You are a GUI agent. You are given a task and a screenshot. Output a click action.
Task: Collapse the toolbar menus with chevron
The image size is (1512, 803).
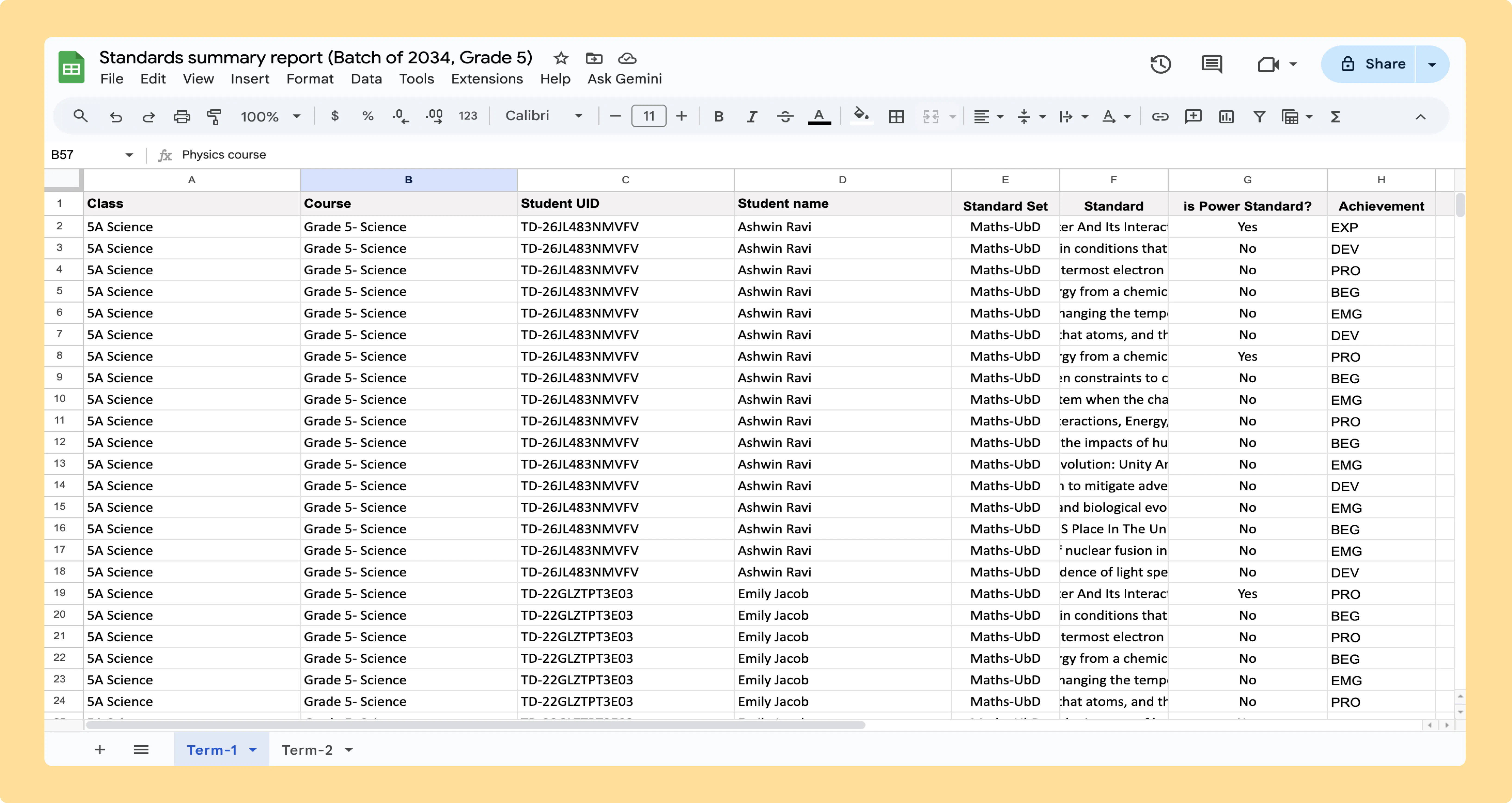(1420, 116)
